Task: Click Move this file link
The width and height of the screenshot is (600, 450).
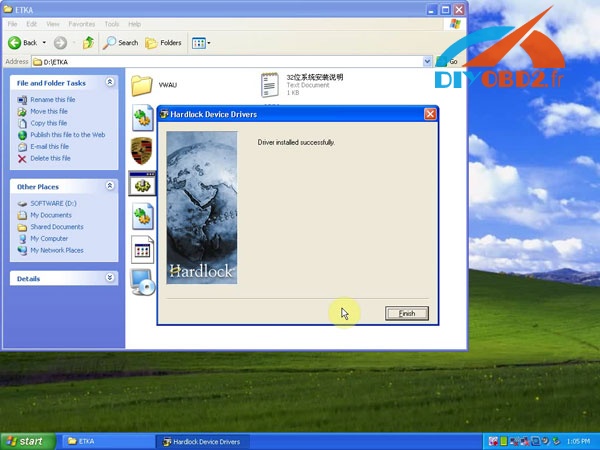Action: click(x=49, y=111)
